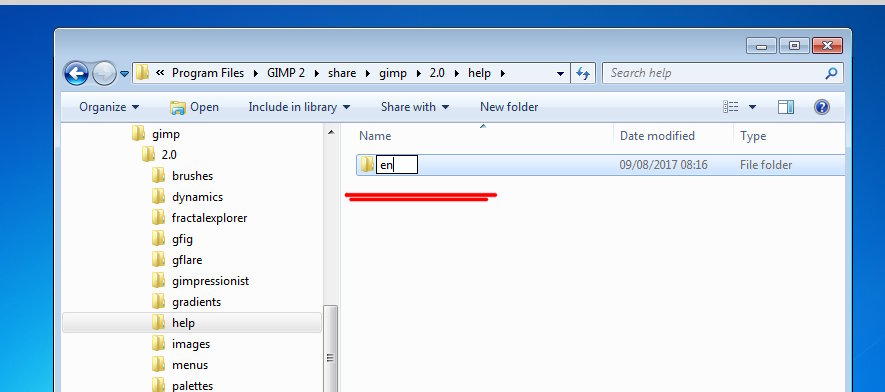885x392 pixels.
Task: Expand subfolder arrow after share breadcrumb
Action: (368, 73)
